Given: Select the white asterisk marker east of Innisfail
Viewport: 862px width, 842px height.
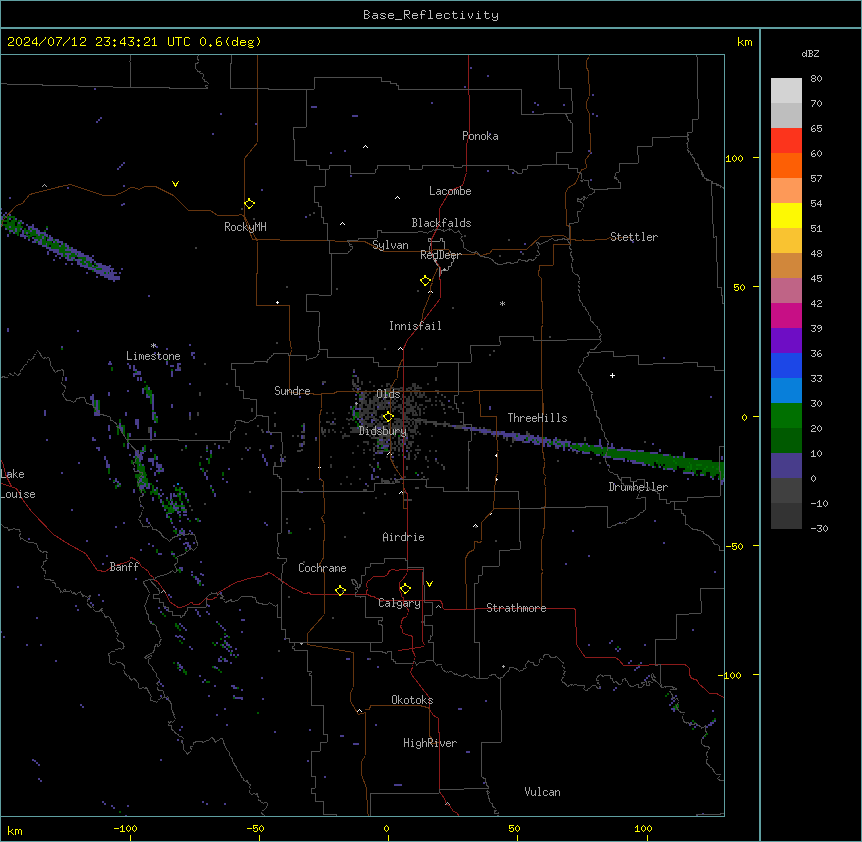Looking at the screenshot, I should pos(502,303).
